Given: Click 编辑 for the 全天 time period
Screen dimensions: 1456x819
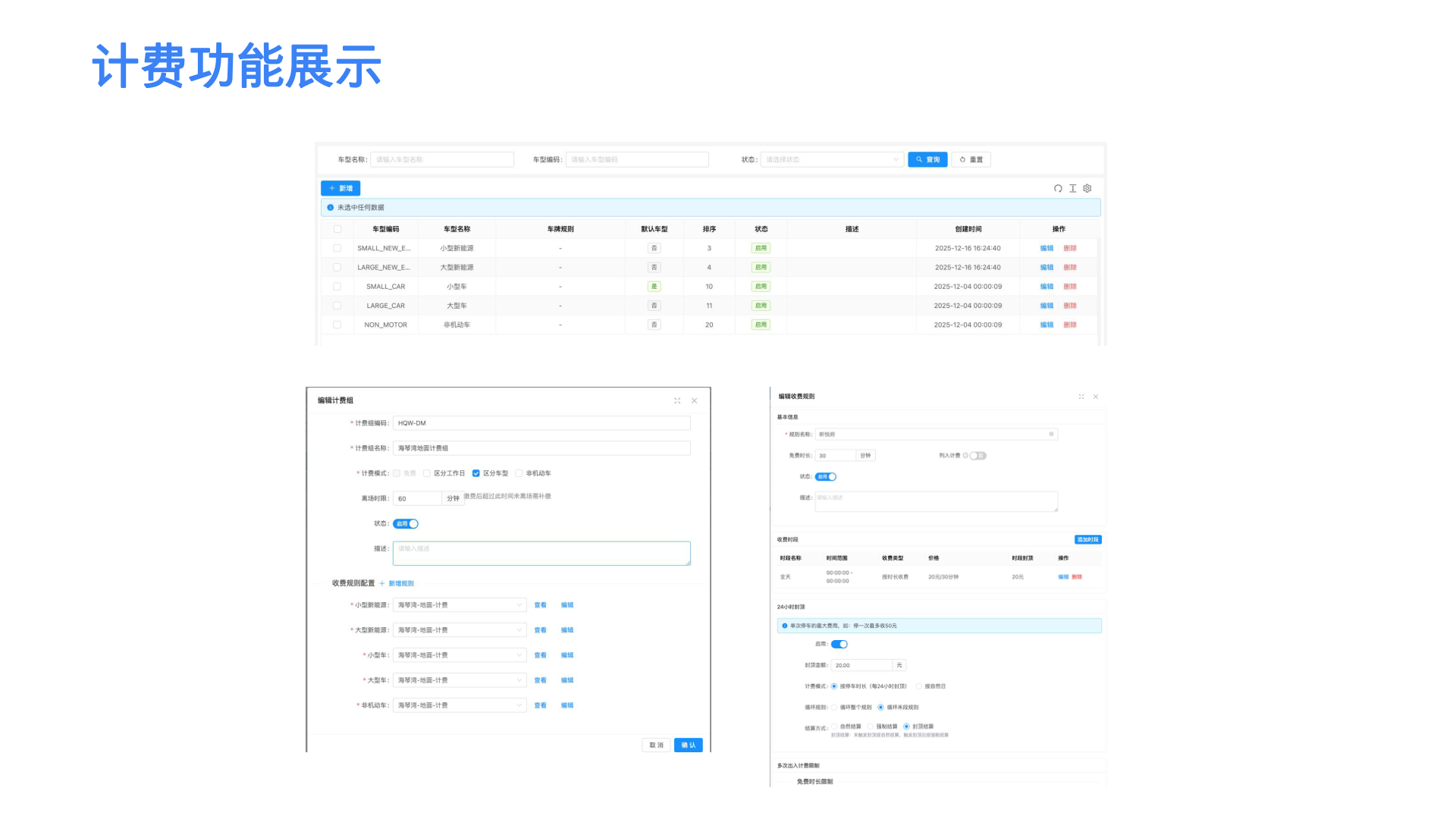Looking at the screenshot, I should coord(1063,577).
